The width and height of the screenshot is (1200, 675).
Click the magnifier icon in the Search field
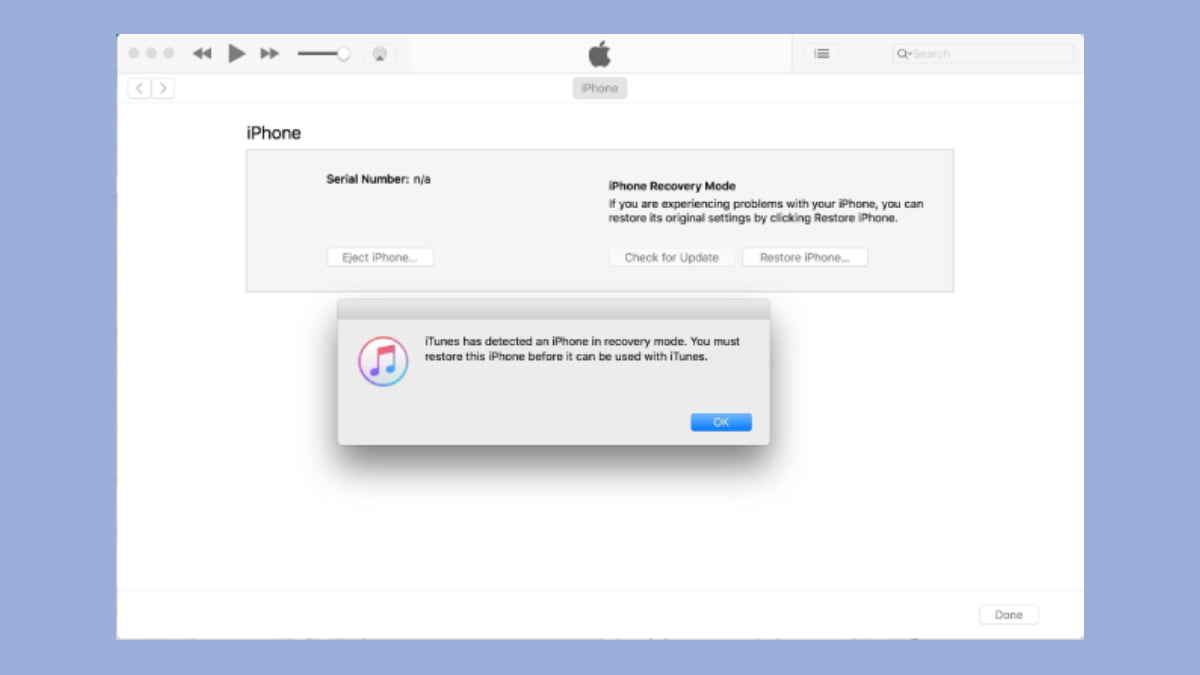903,53
